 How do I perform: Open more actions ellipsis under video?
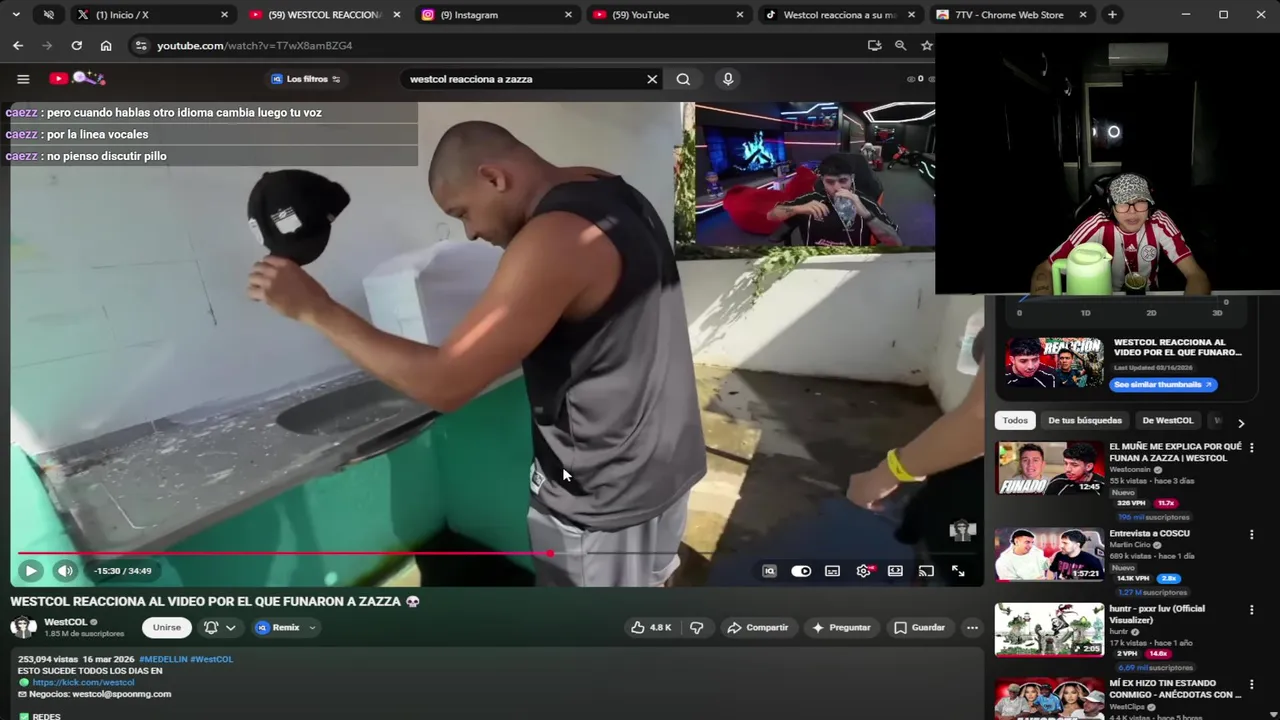coord(972,628)
